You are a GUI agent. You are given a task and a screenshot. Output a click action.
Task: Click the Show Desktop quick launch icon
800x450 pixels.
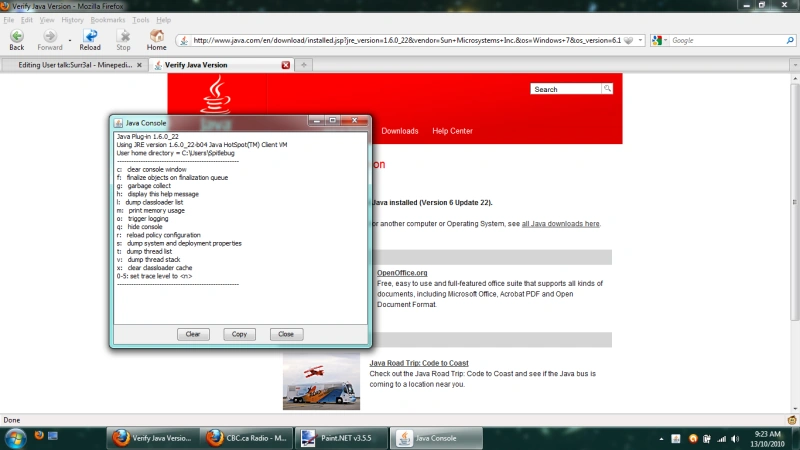coord(53,435)
